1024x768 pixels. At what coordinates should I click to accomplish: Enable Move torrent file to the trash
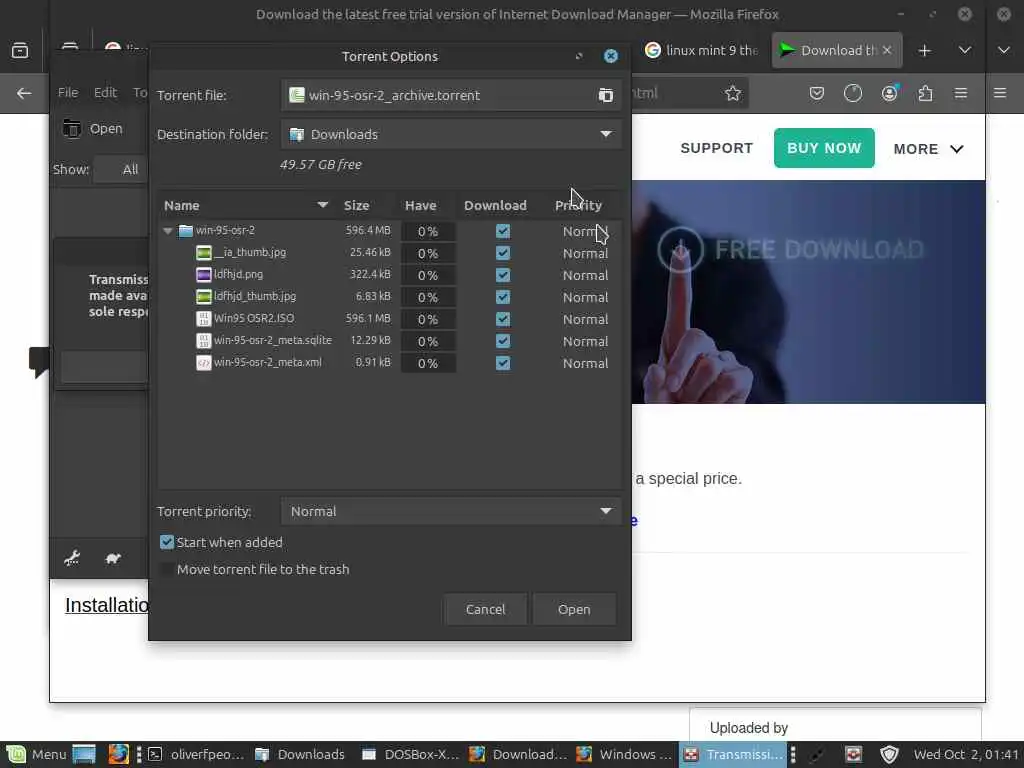tap(167, 569)
